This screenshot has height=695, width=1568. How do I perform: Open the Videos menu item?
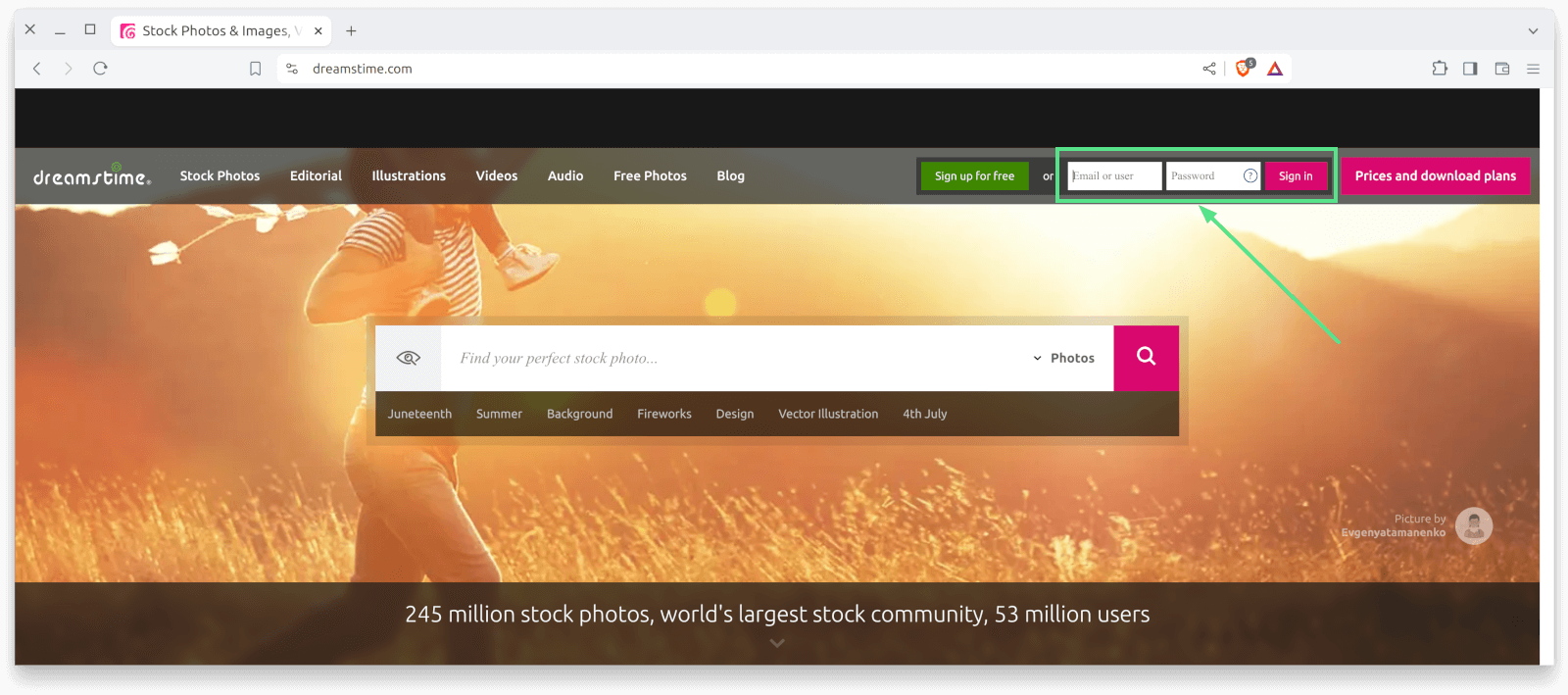497,175
